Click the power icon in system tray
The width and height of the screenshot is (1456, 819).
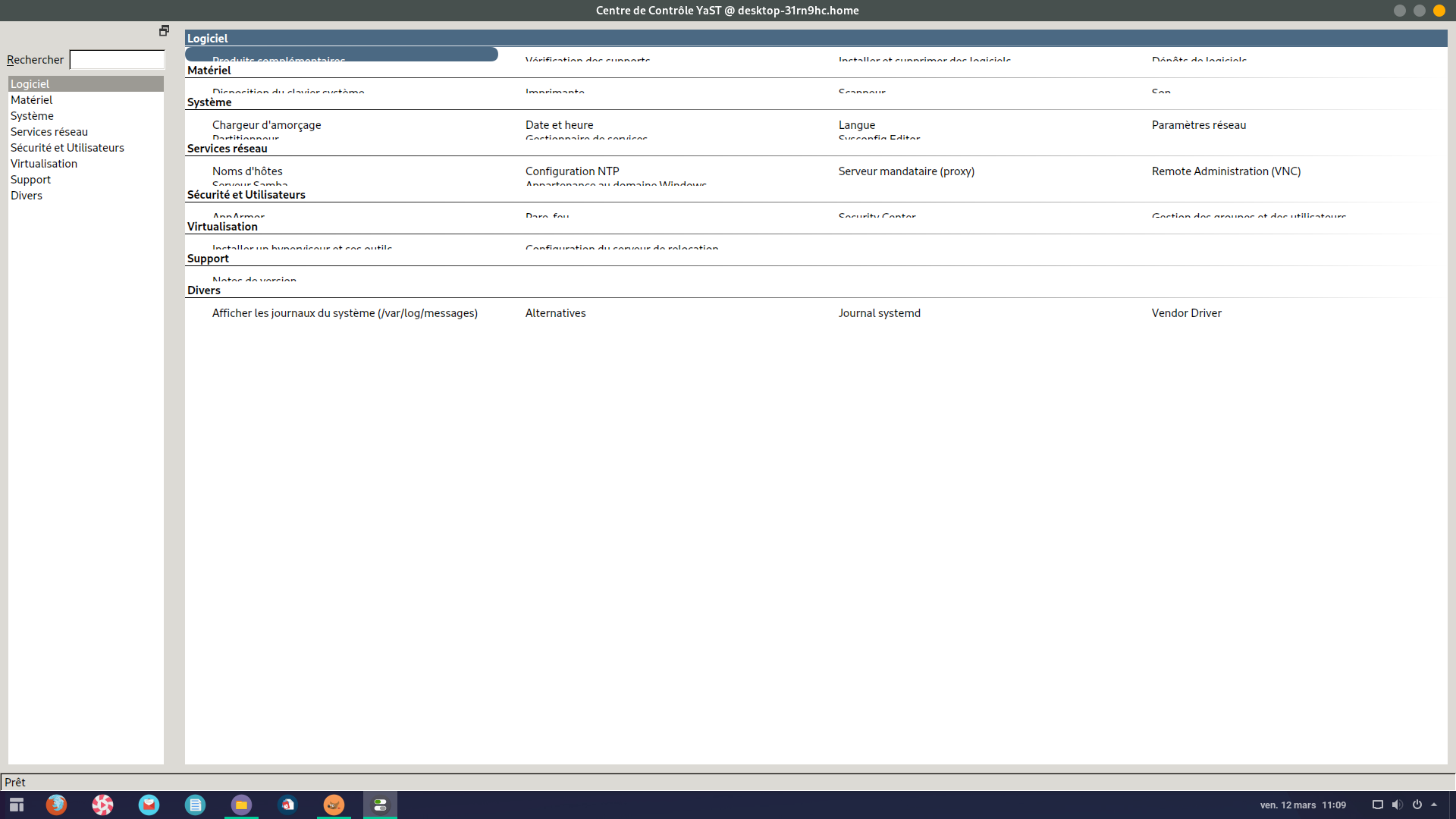tap(1417, 805)
